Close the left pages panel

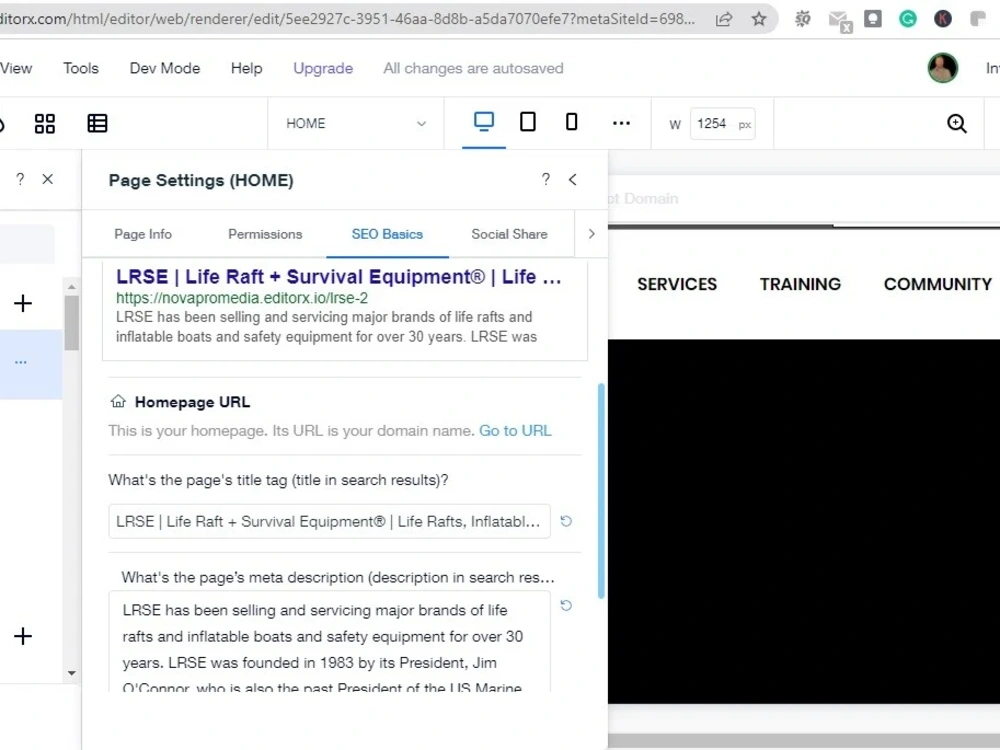pyautogui.click(x=47, y=179)
